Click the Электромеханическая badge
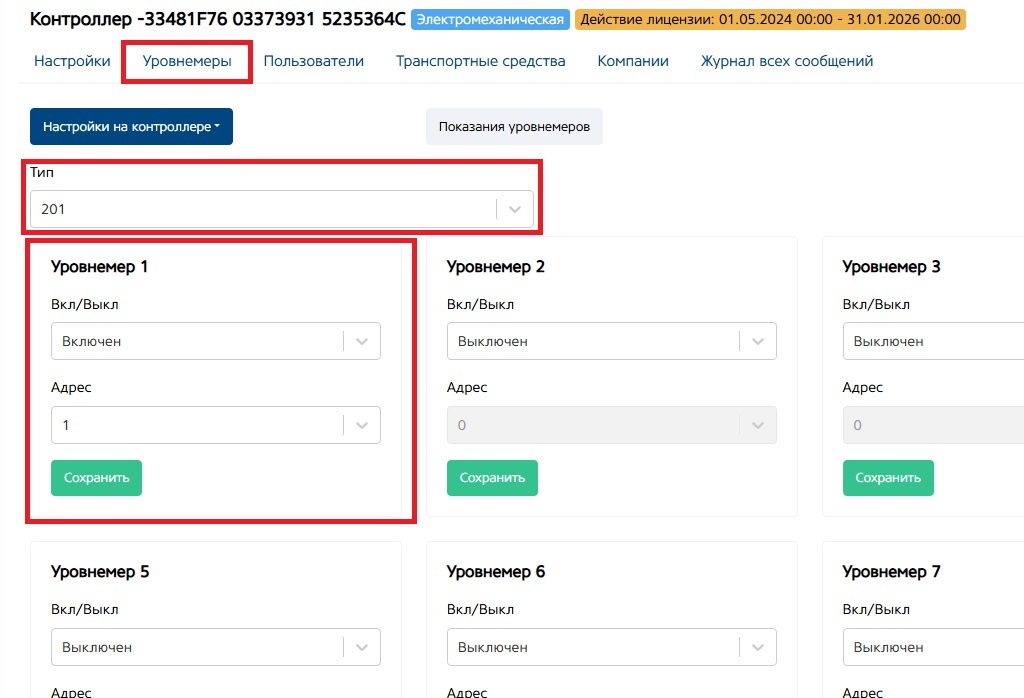The height and width of the screenshot is (698, 1024). pyautogui.click(x=490, y=20)
